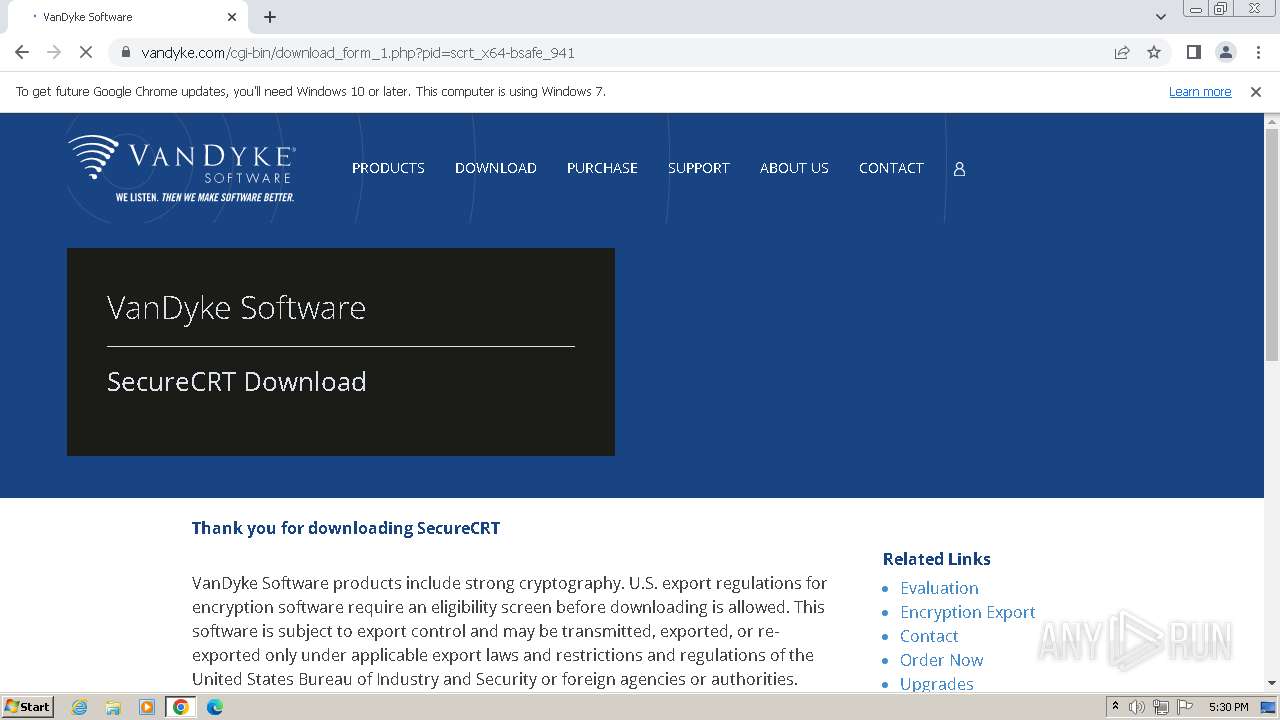Show hidden tray icons
Viewport: 1280px width, 720px height.
(1115, 707)
